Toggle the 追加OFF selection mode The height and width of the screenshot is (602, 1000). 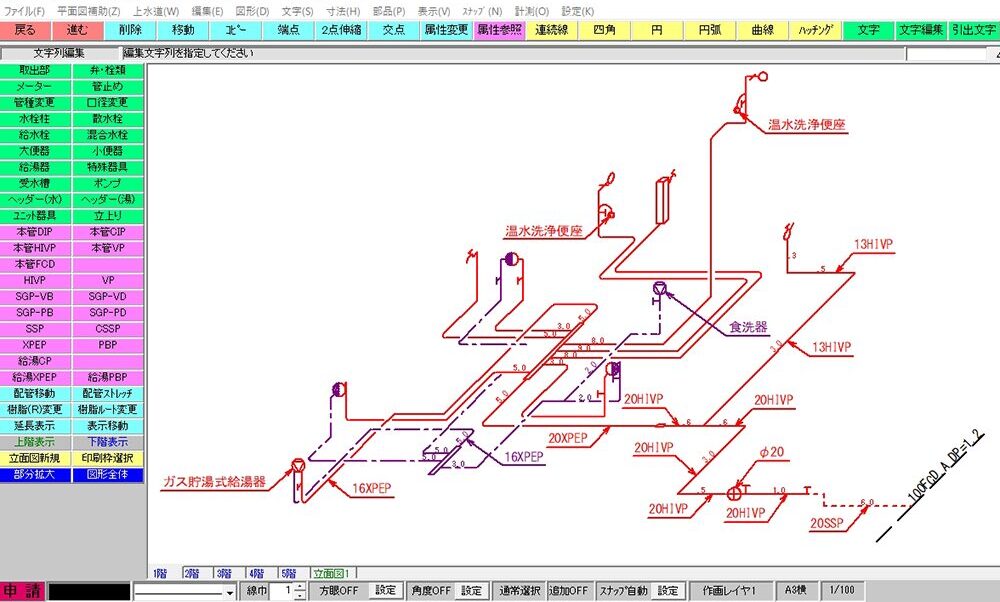tap(569, 591)
